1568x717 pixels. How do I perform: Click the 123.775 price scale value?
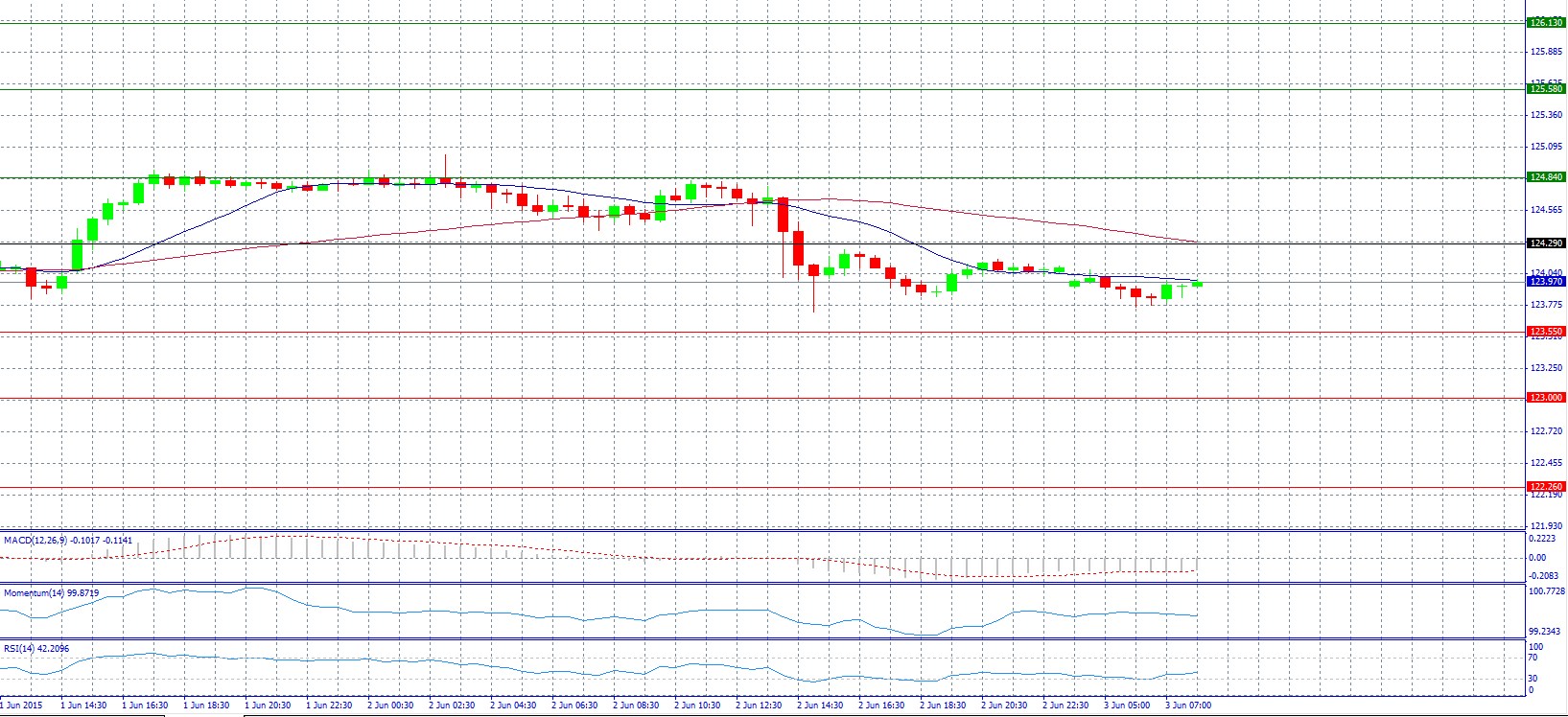point(1546,305)
